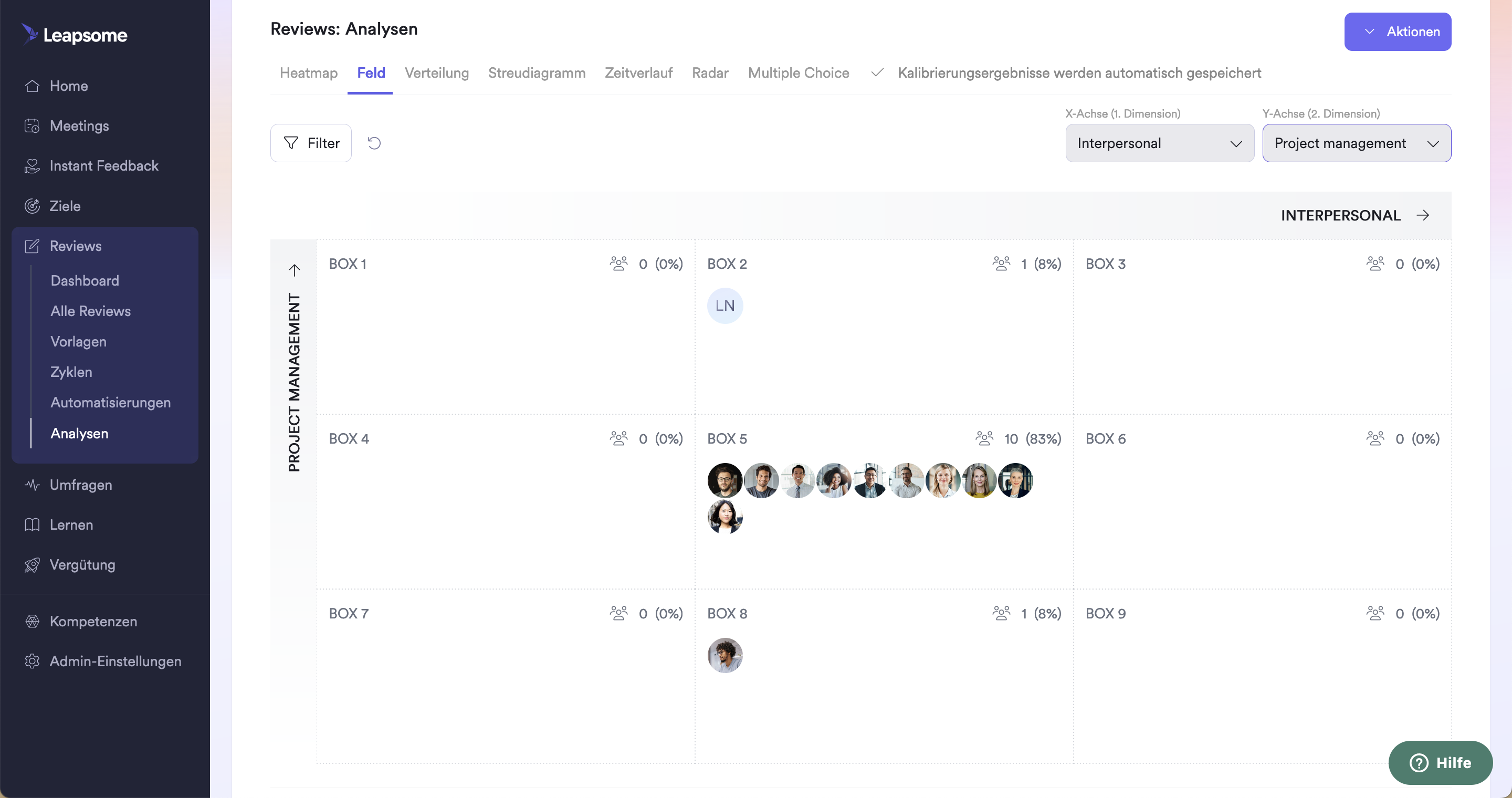Click the people icon in Box 3
This screenshot has height=798, width=1512.
1375,264
